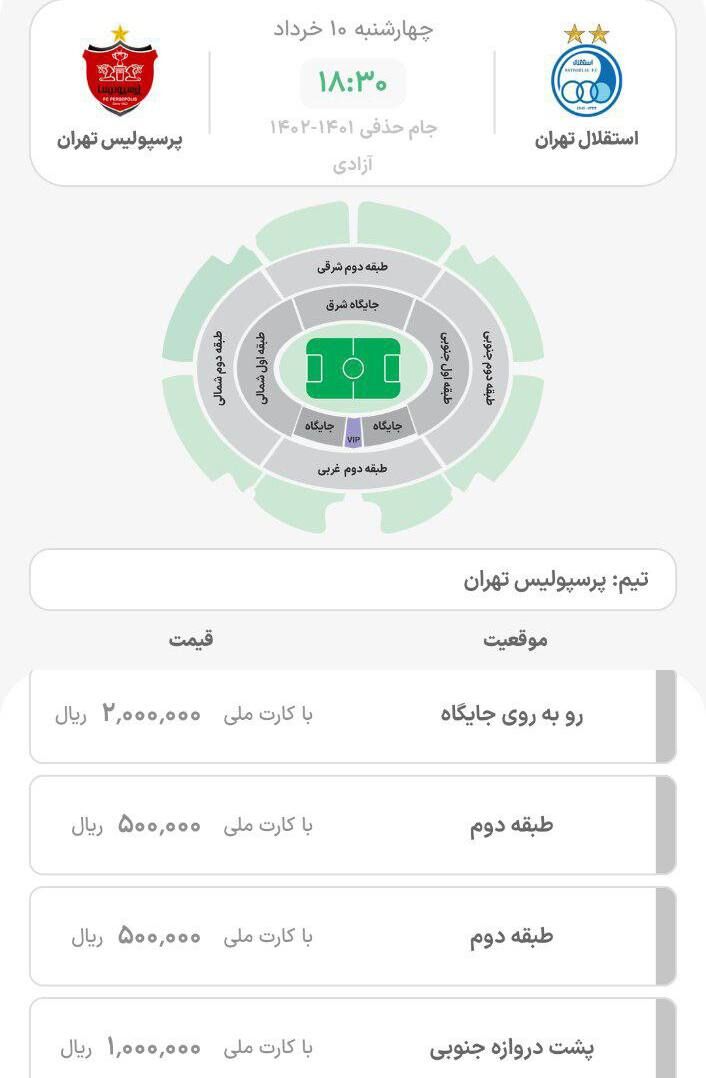Open the team selector showing پرسپولیس تهران
This screenshot has width=706, height=1078.
click(353, 578)
